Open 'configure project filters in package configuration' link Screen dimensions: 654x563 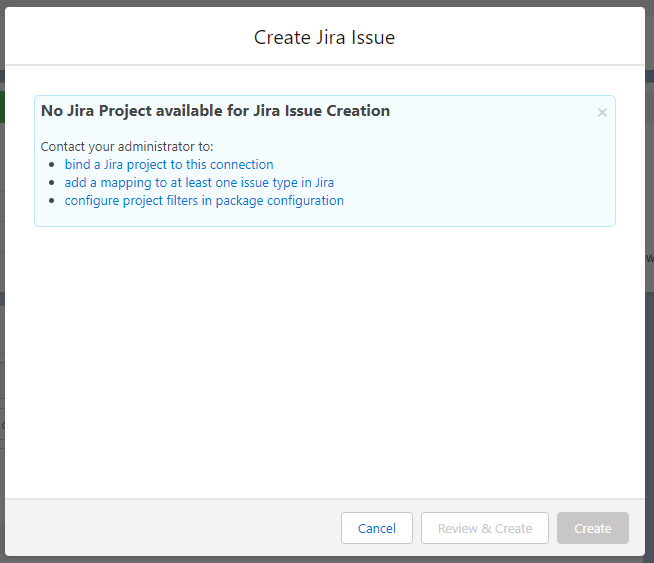(204, 201)
